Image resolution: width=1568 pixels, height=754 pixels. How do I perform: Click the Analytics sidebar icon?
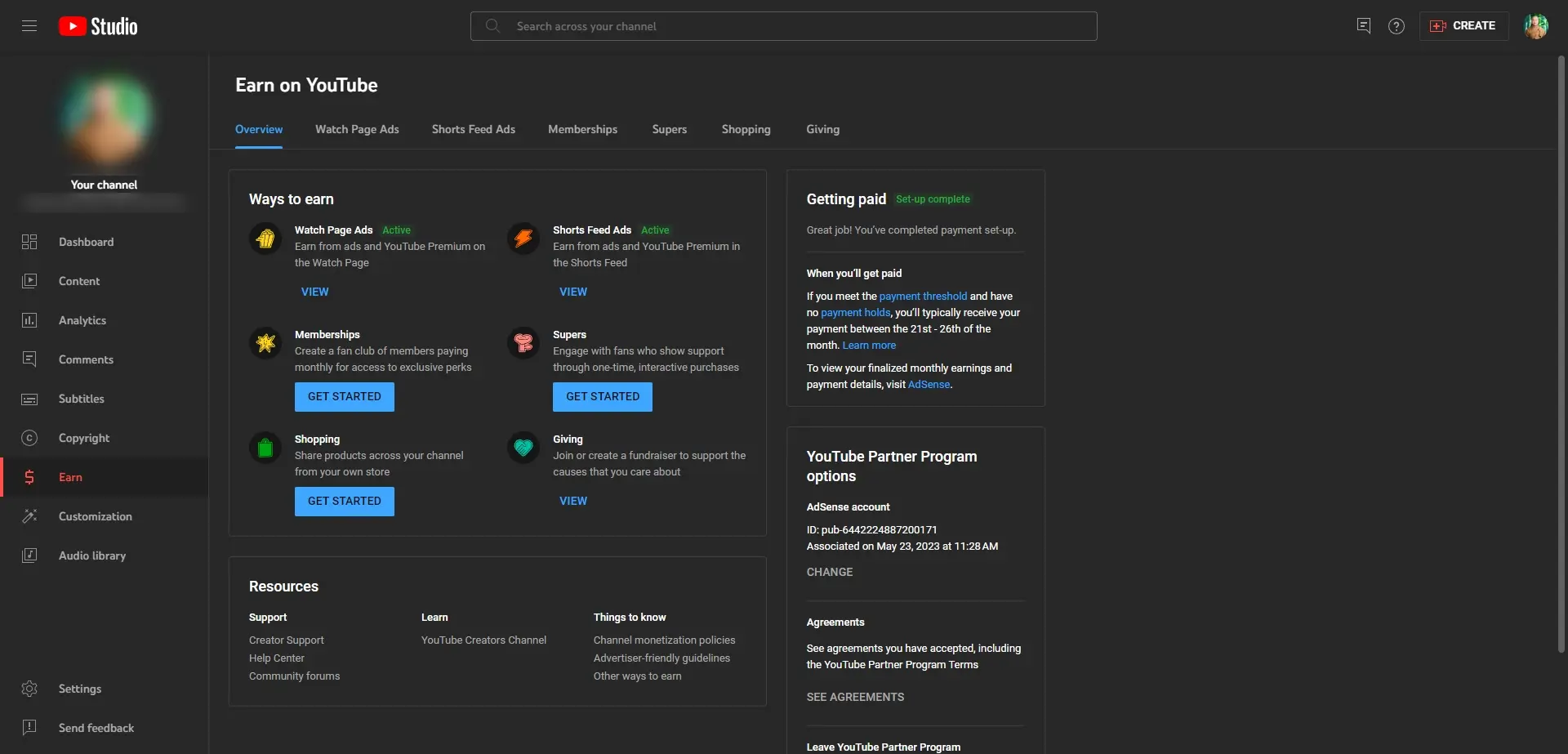click(x=29, y=320)
